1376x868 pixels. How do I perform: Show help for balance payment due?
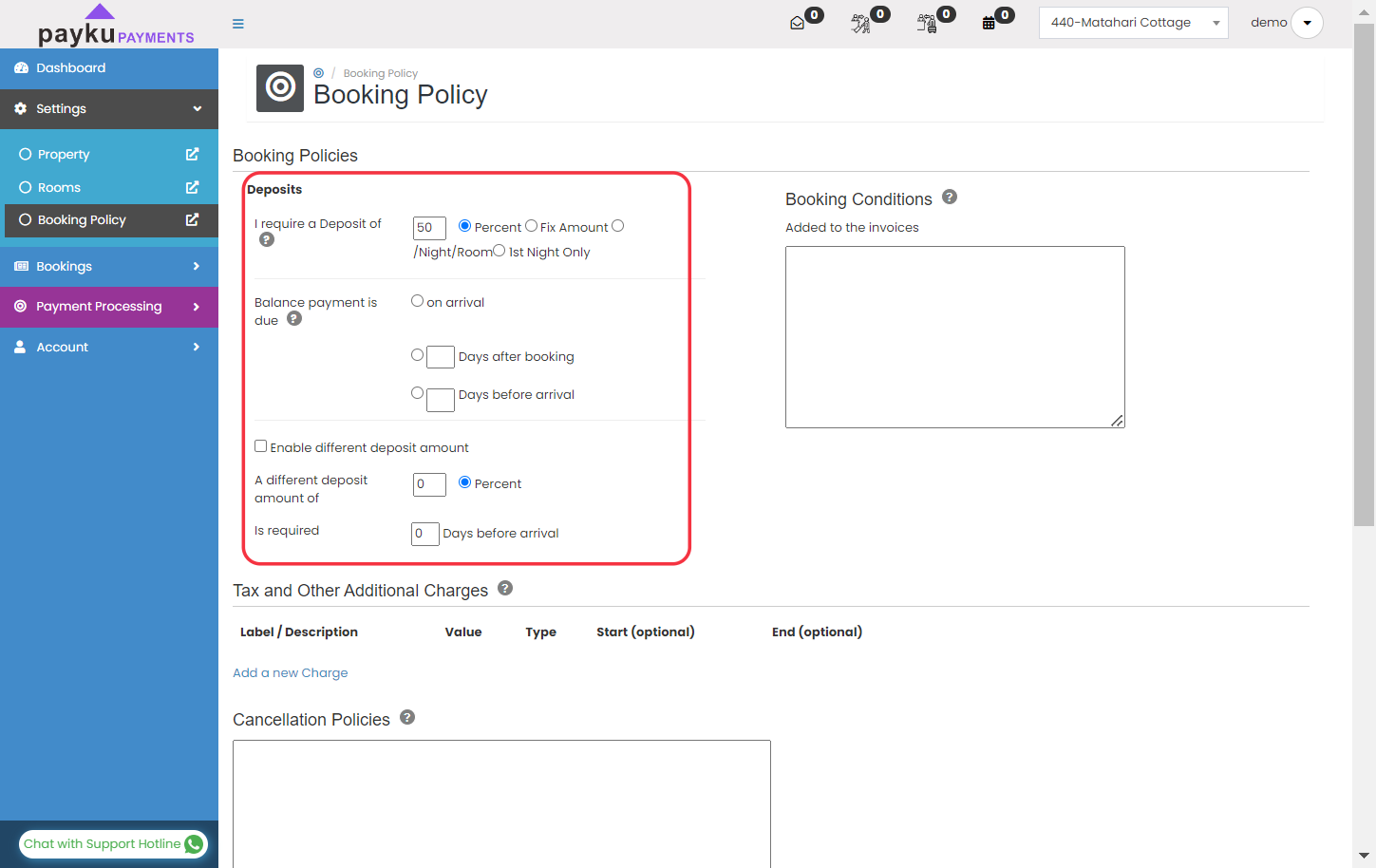[294, 319]
